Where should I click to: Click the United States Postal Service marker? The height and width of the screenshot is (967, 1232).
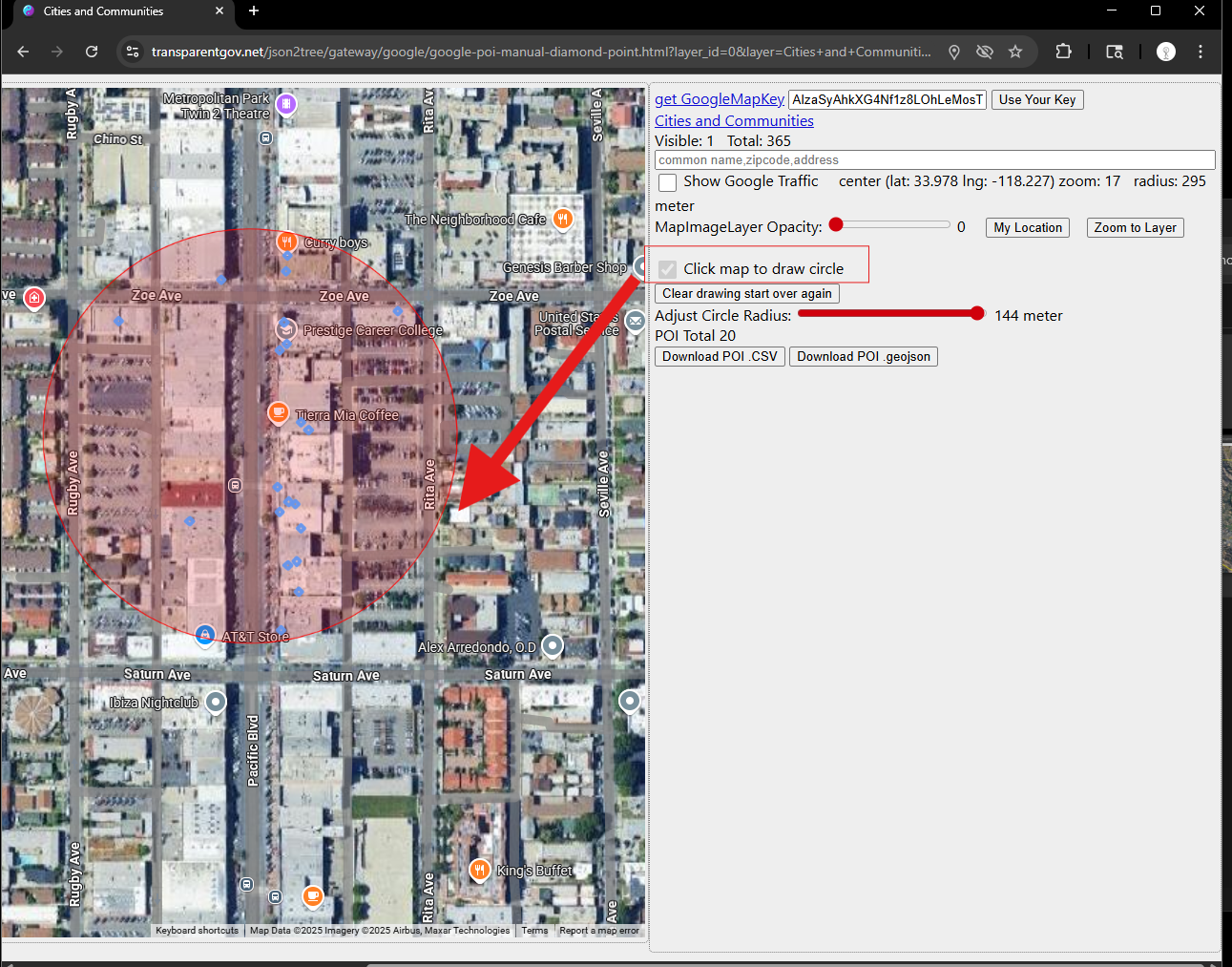[636, 322]
